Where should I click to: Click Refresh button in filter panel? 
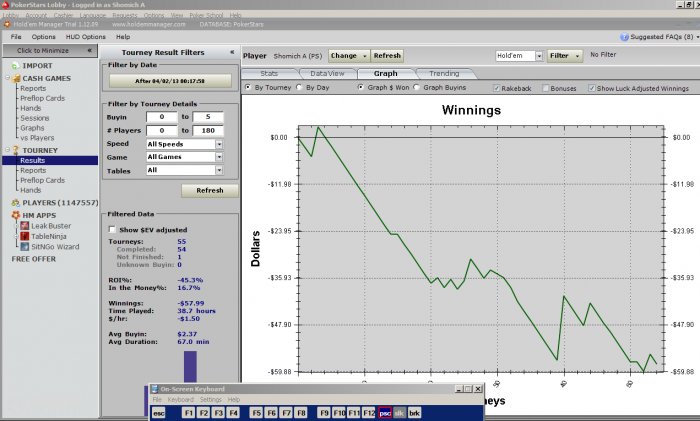(209, 190)
